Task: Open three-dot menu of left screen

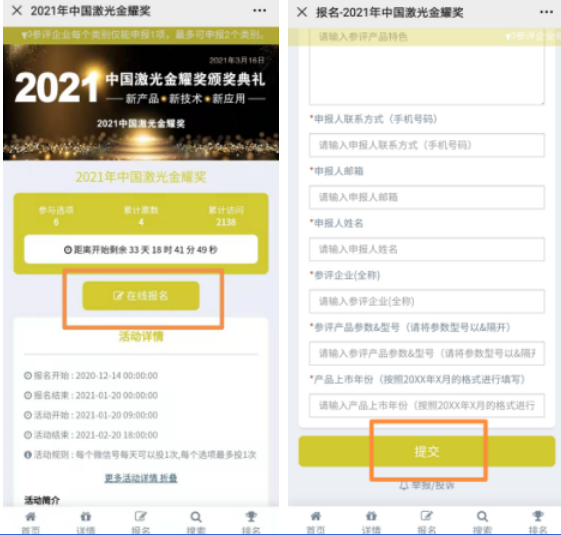Action: 259,11
